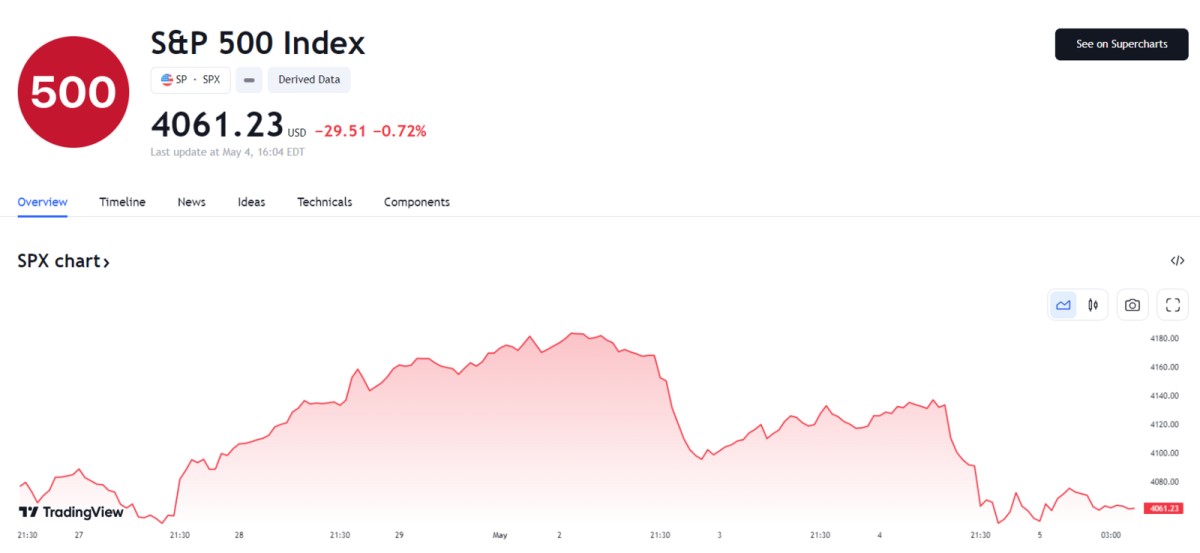Go to the News tab

191,202
